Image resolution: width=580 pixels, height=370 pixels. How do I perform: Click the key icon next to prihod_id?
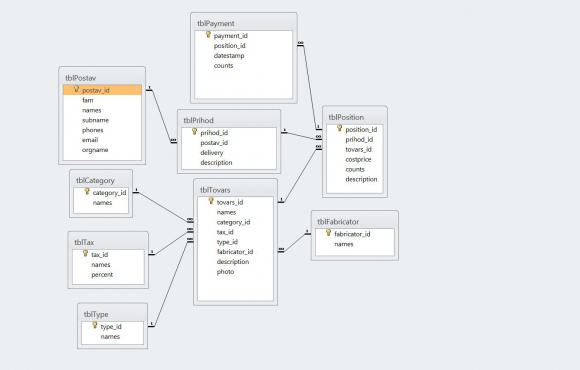click(x=195, y=132)
